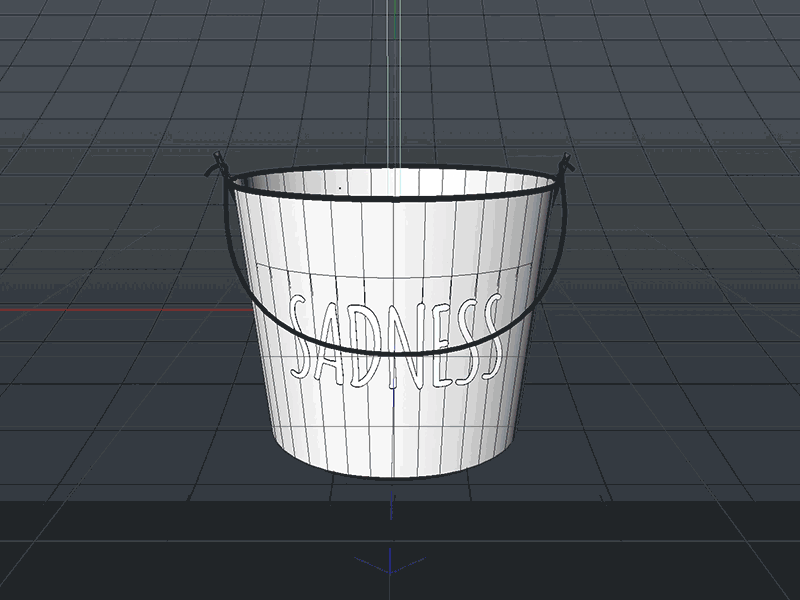Click the inner surface of the bucket opening
Screen dimensions: 800x600
click(393, 182)
